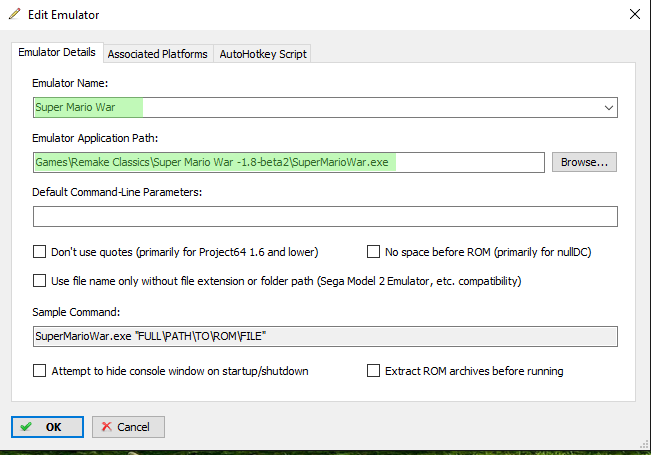Click the Default Command-Line Parameters field
Screen dimensions: 651x455
326,216
